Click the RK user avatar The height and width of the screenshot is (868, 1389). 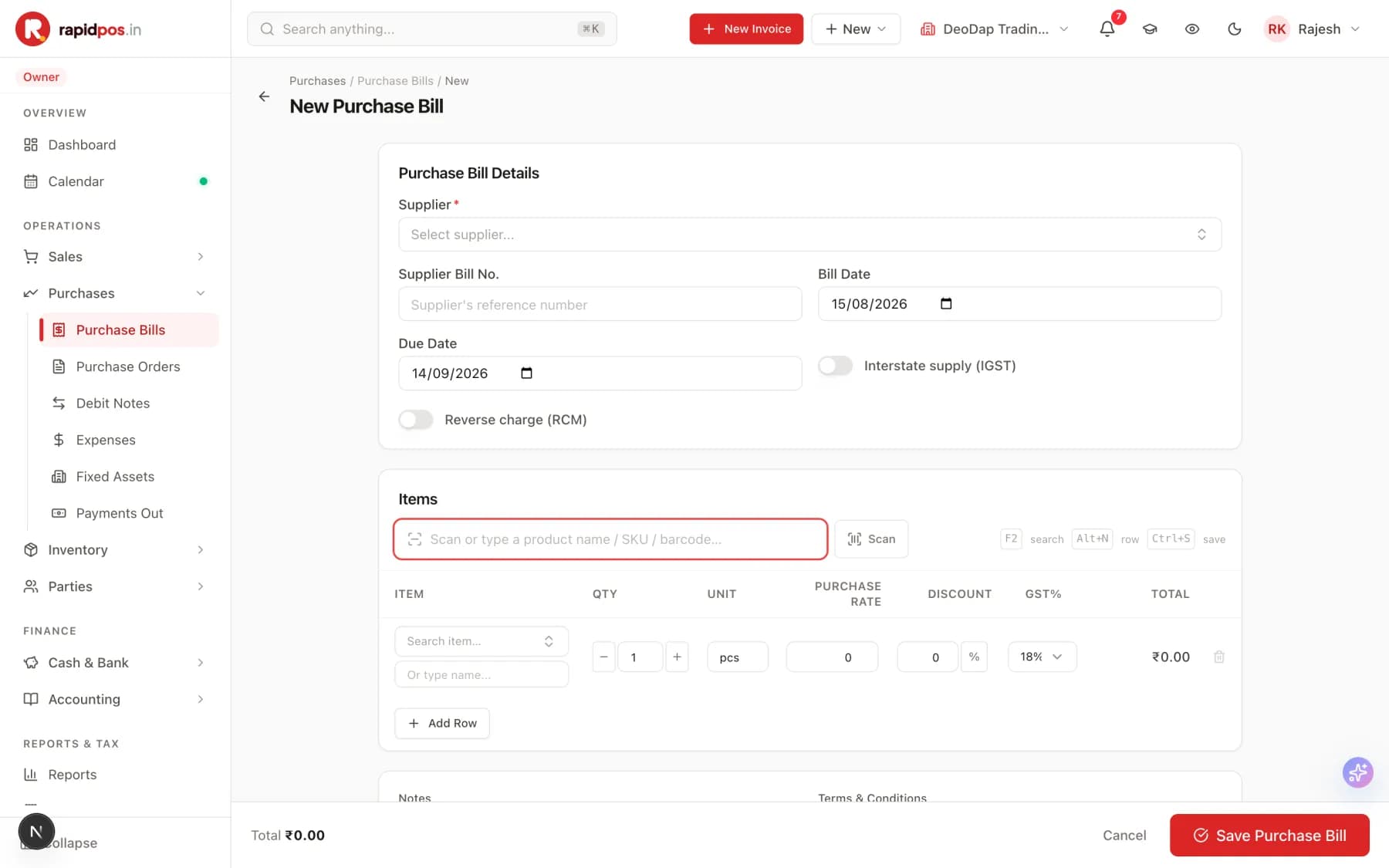click(1277, 29)
